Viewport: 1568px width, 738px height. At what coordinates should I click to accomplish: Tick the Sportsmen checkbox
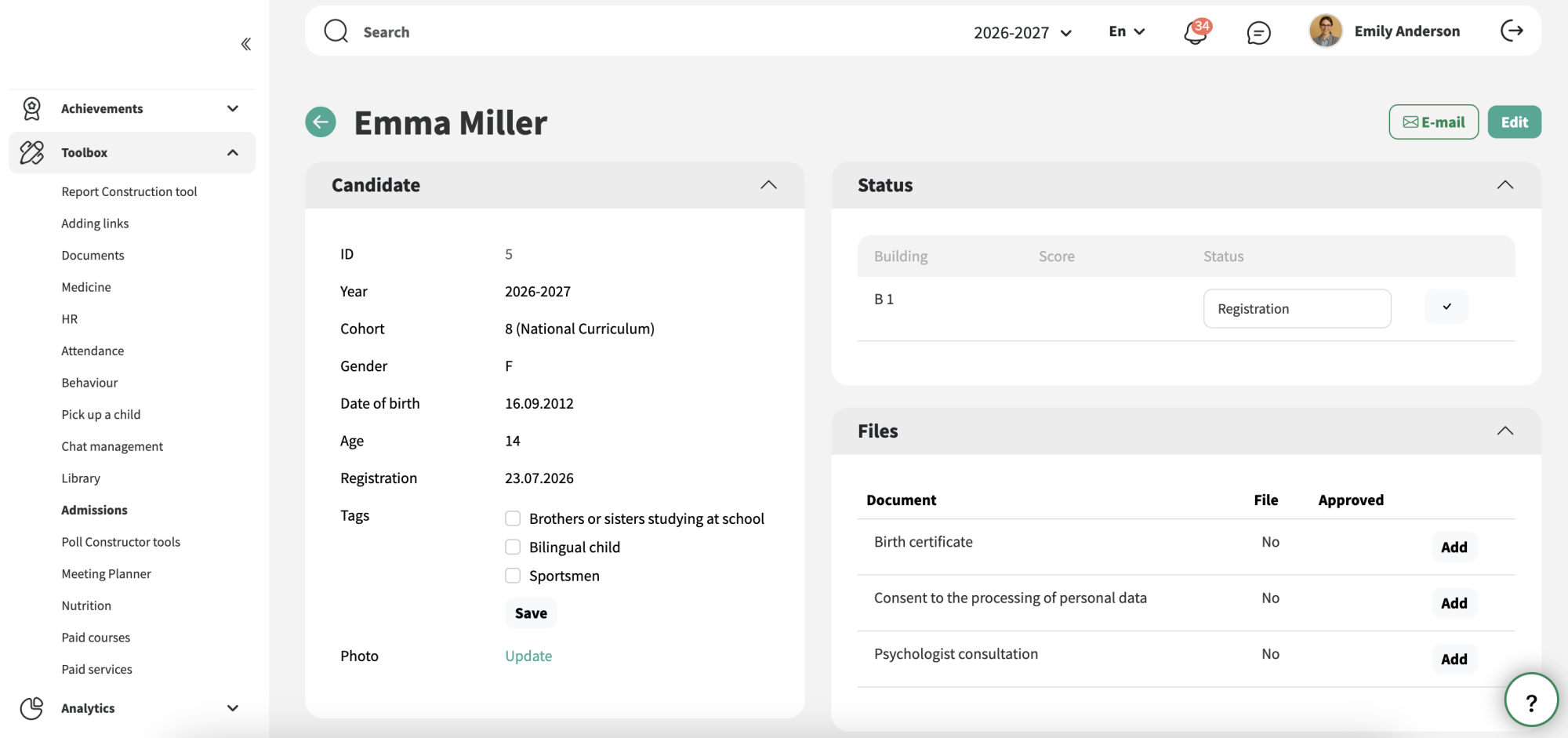click(x=513, y=576)
